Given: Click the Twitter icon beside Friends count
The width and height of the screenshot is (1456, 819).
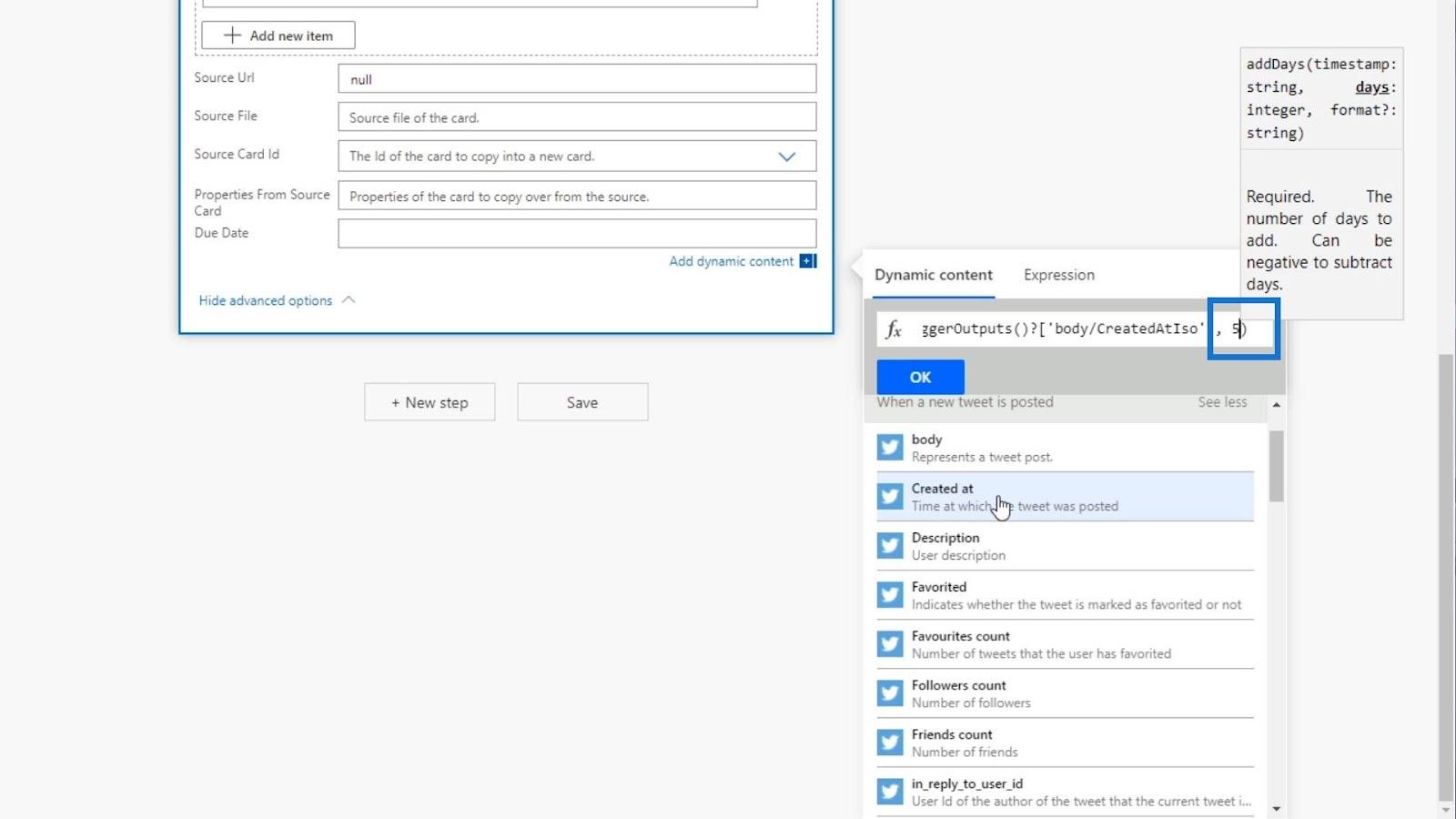Looking at the screenshot, I should [x=890, y=743].
